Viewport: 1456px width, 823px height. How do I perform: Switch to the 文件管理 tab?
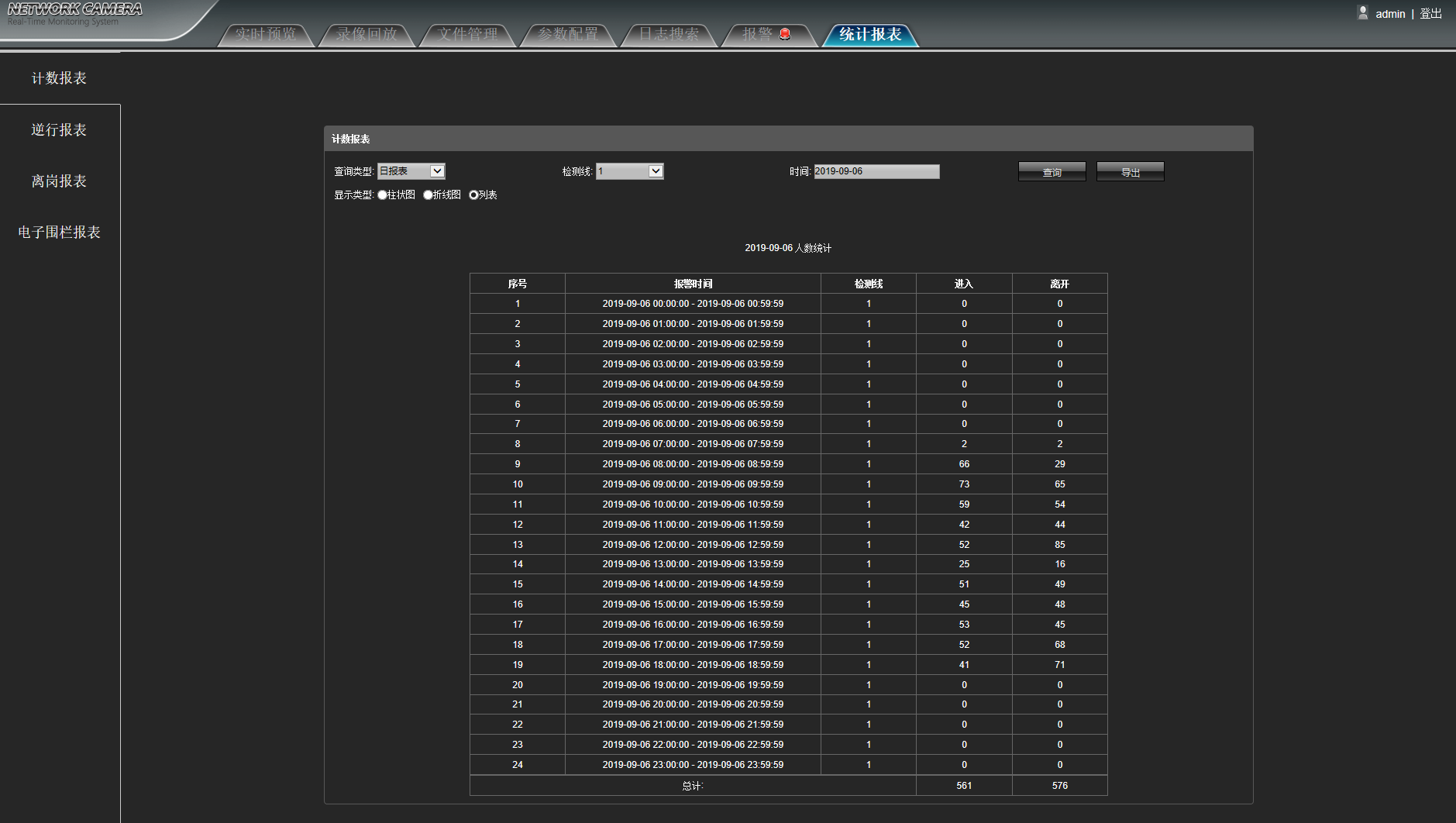point(467,34)
